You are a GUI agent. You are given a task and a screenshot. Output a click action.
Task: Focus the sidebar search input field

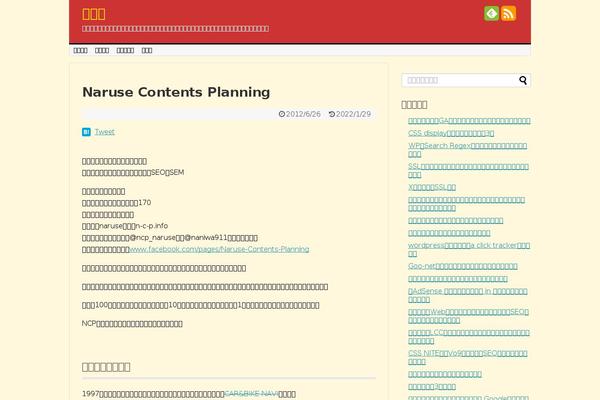[x=458, y=80]
